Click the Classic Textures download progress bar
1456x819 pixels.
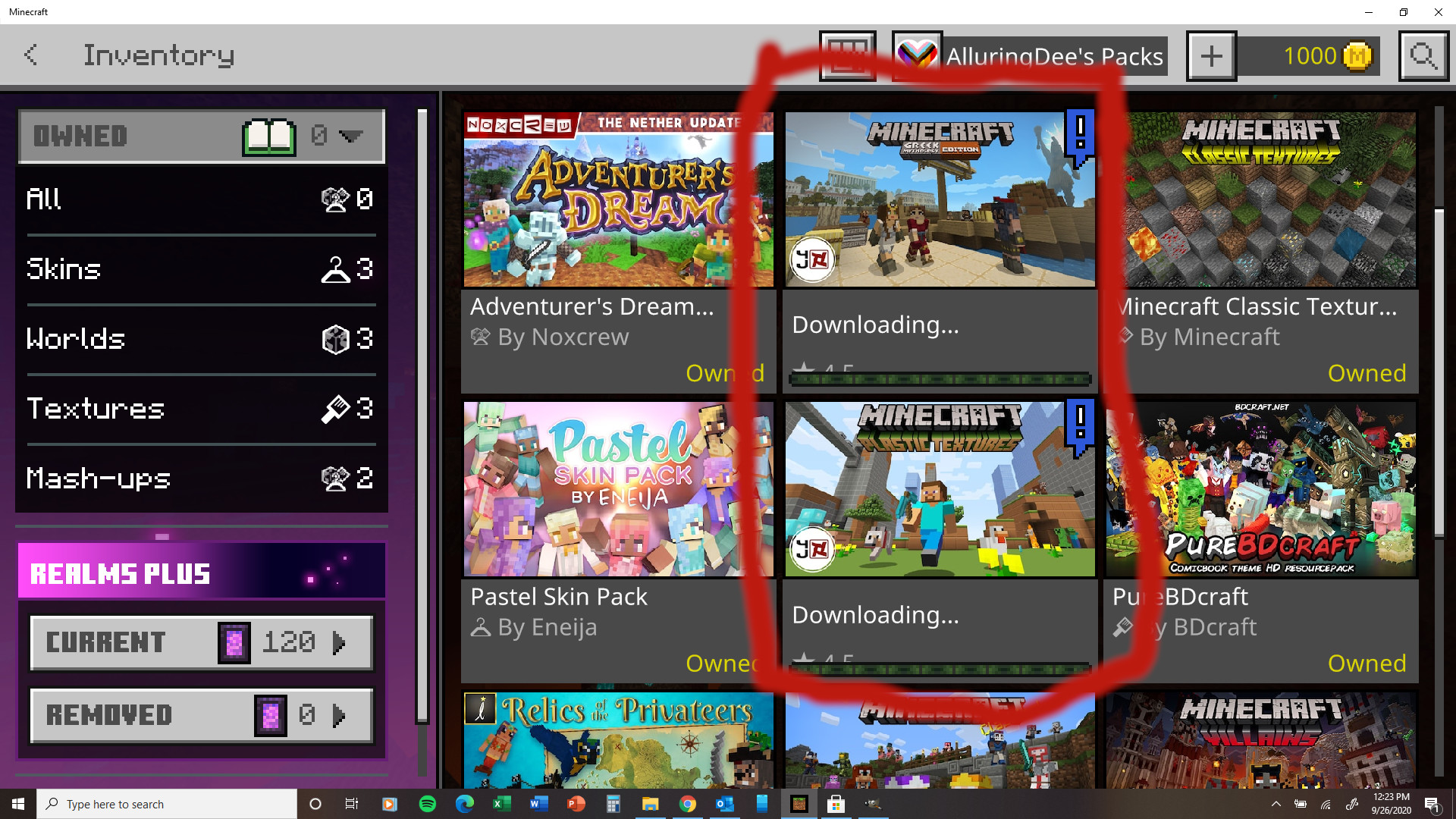pos(940,669)
